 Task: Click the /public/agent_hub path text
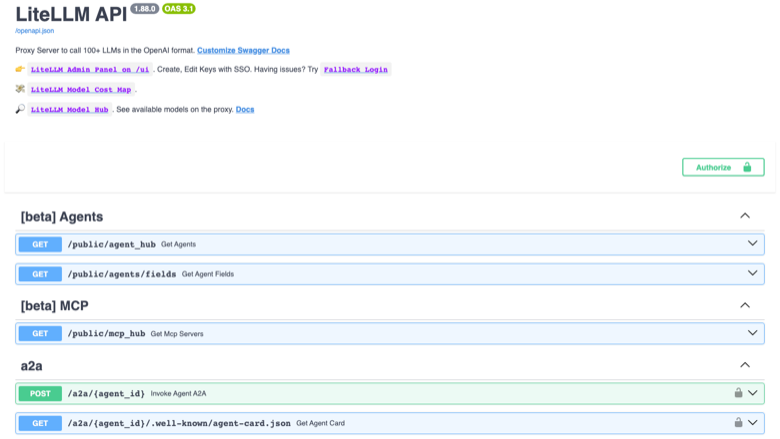tap(111, 244)
